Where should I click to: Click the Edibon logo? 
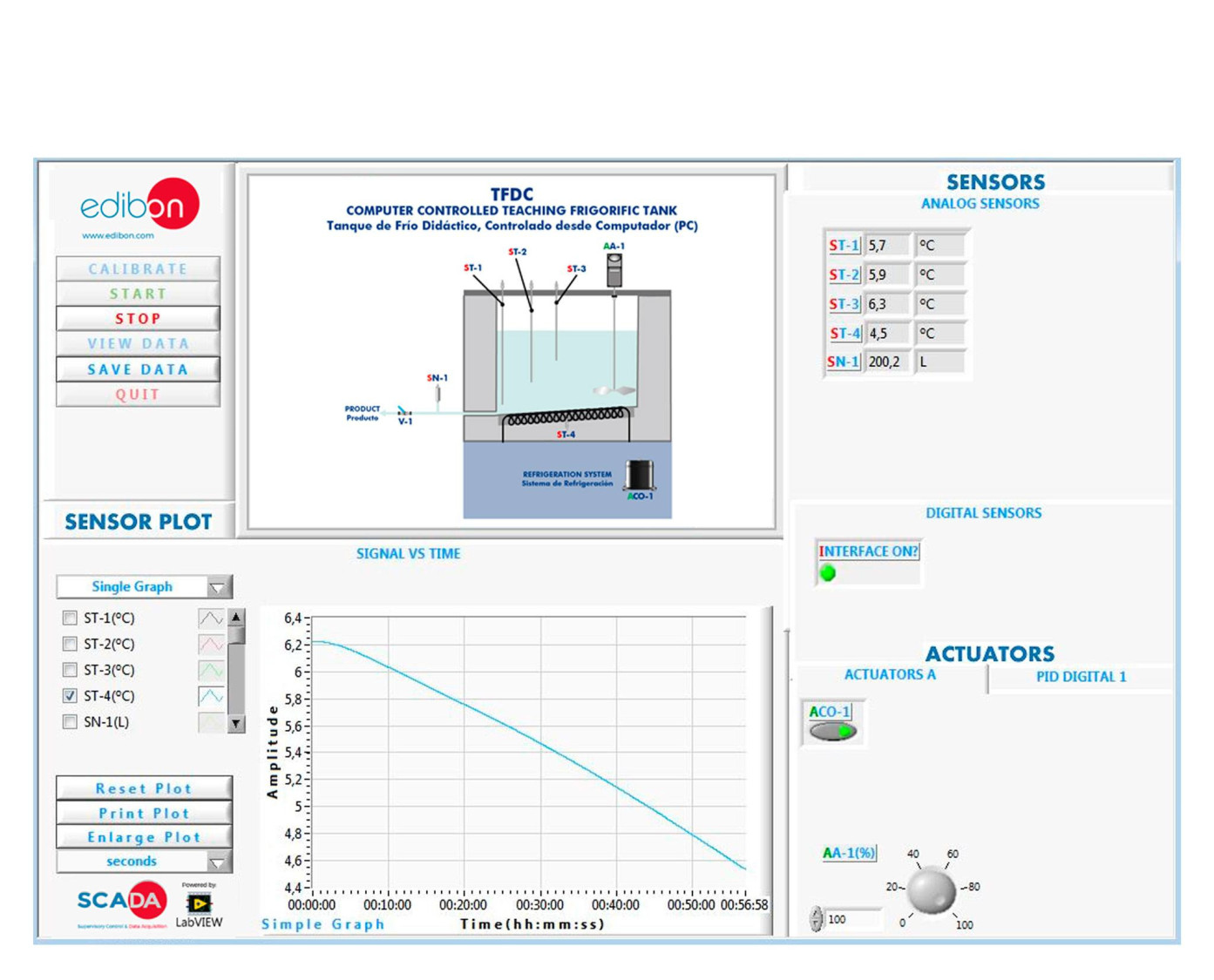pyautogui.click(x=139, y=207)
